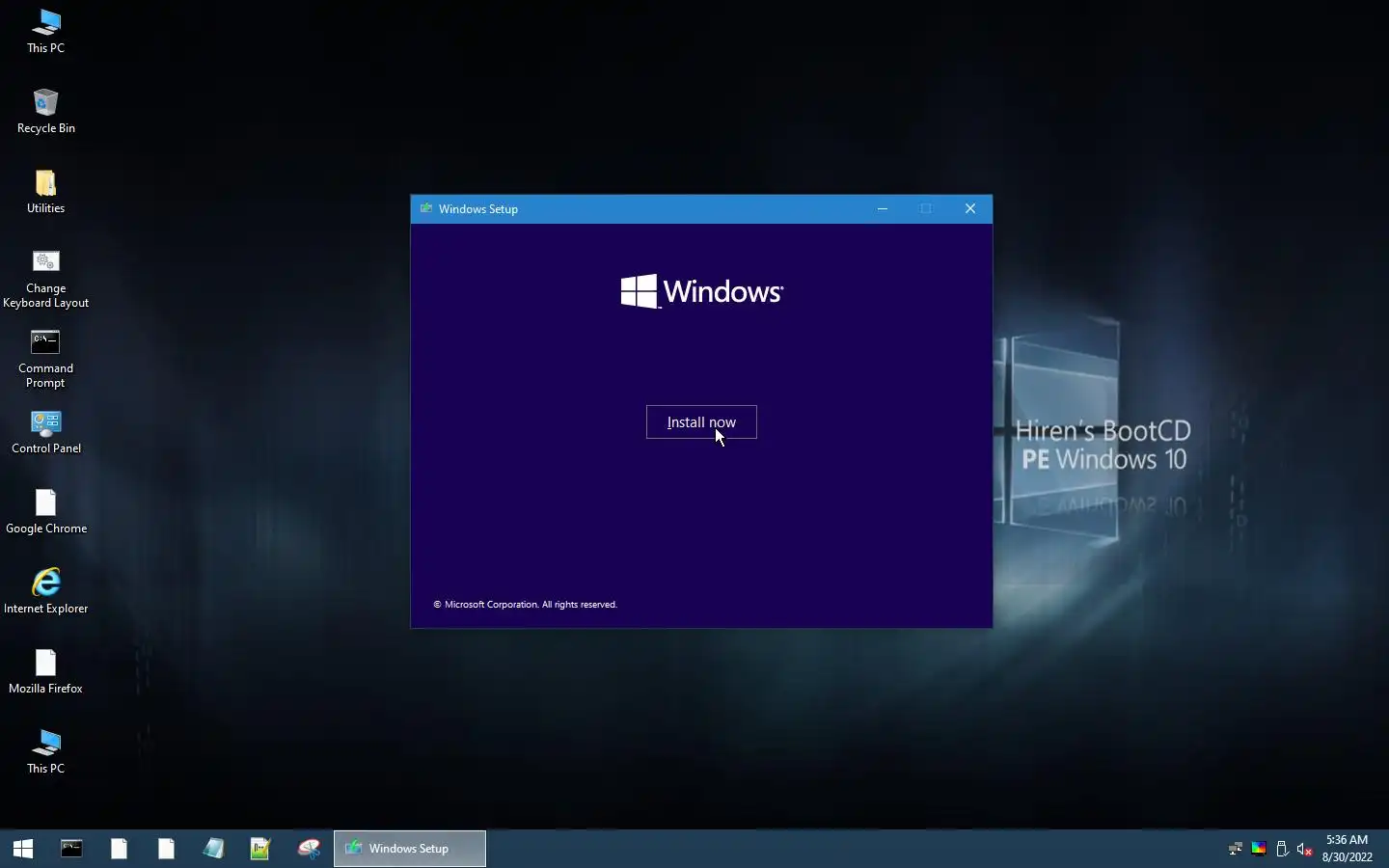Launch Command Prompt from the taskbar
The width and height of the screenshot is (1389, 868).
71,849
